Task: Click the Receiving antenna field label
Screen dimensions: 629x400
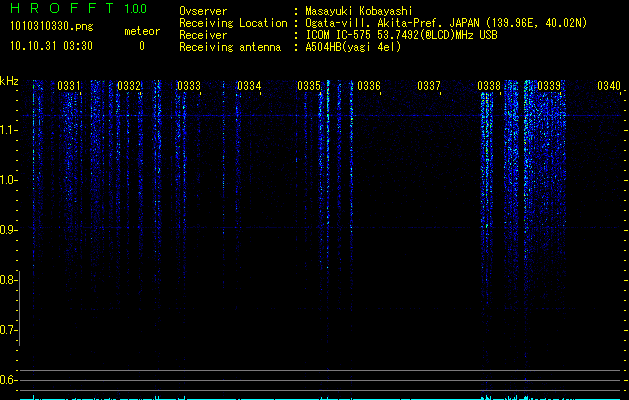Action: [x=230, y=47]
